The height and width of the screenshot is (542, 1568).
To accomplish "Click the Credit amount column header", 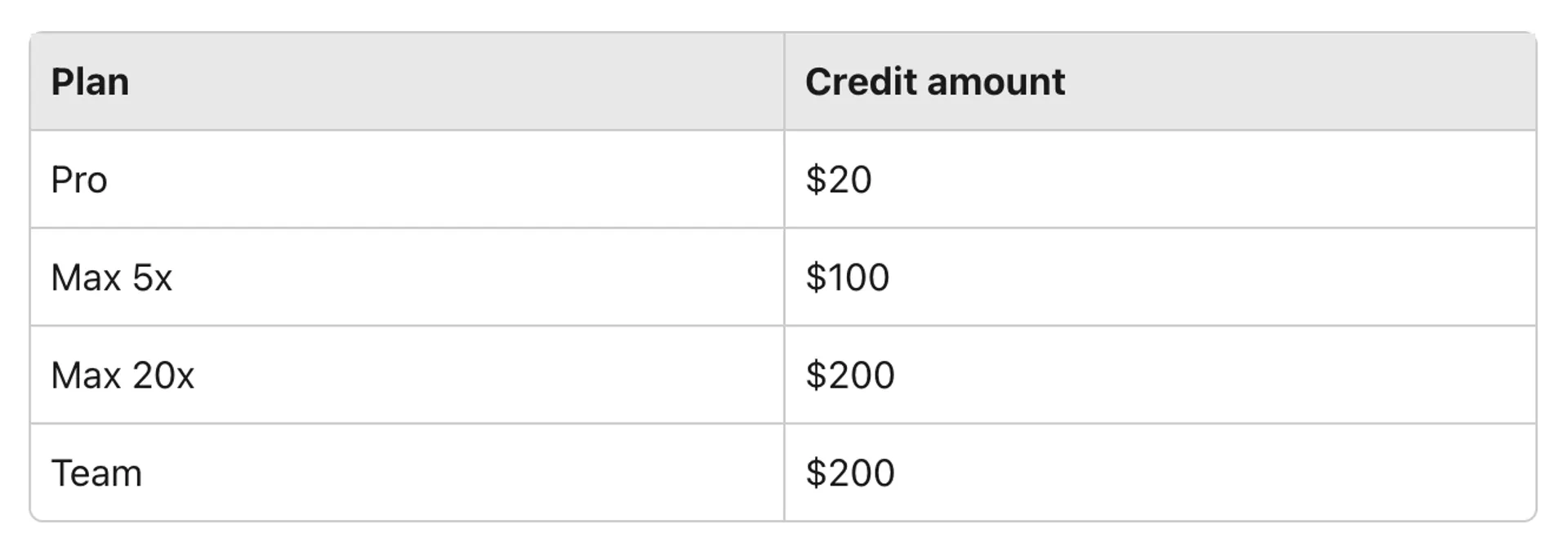I will coord(934,82).
